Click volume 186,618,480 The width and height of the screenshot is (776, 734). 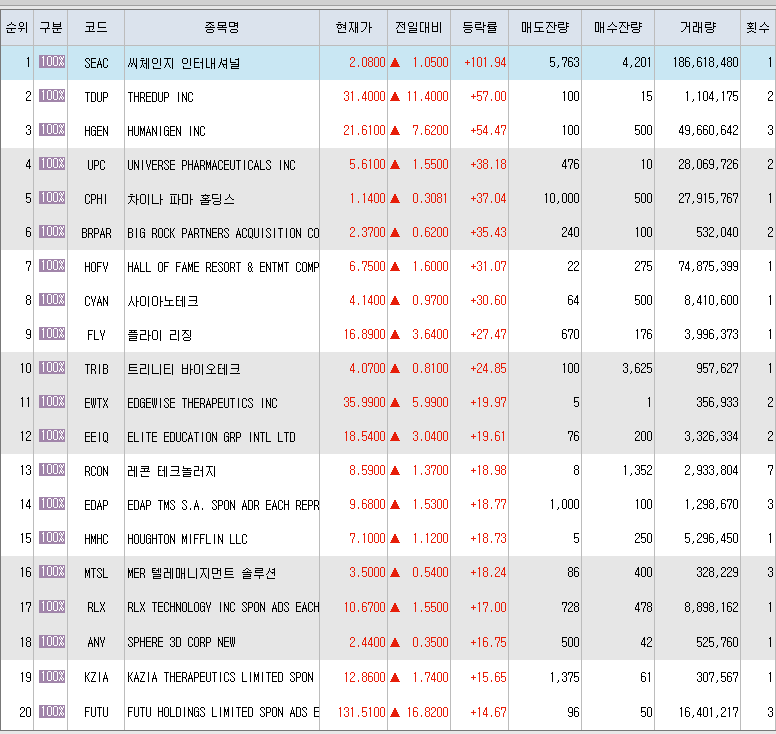705,62
